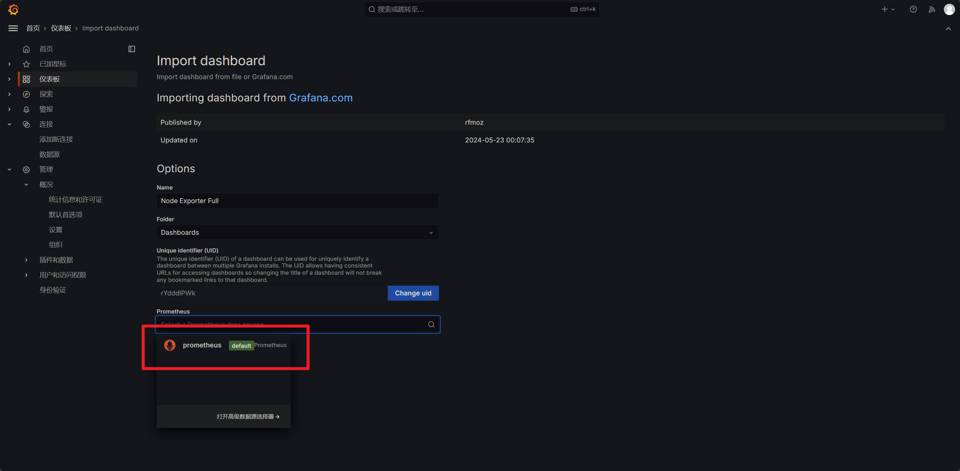Open the help question mark icon

(913, 9)
